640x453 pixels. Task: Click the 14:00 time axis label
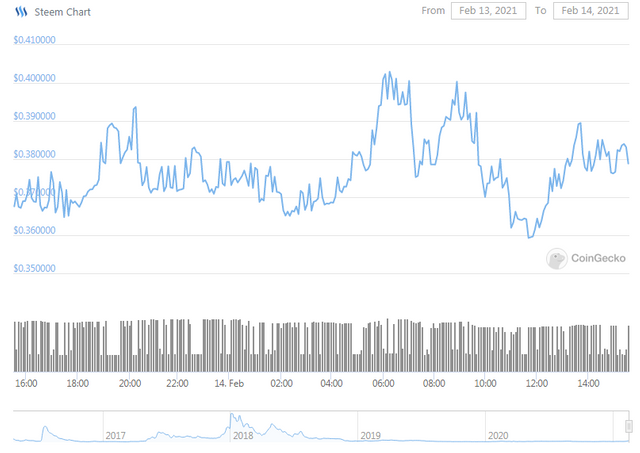click(x=588, y=384)
